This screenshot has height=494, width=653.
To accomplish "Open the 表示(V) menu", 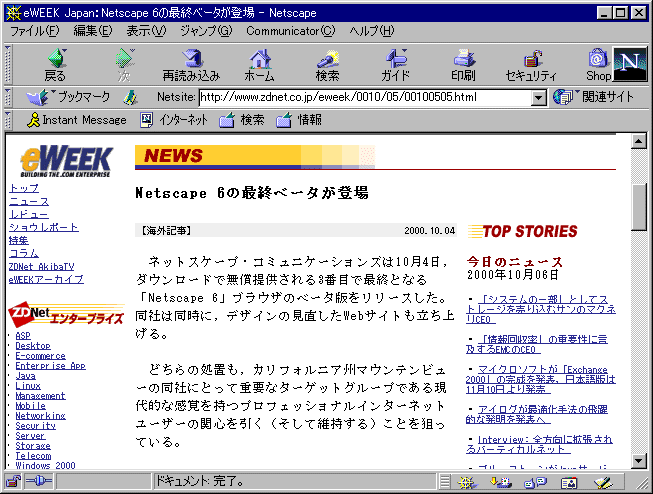I will 146,31.
